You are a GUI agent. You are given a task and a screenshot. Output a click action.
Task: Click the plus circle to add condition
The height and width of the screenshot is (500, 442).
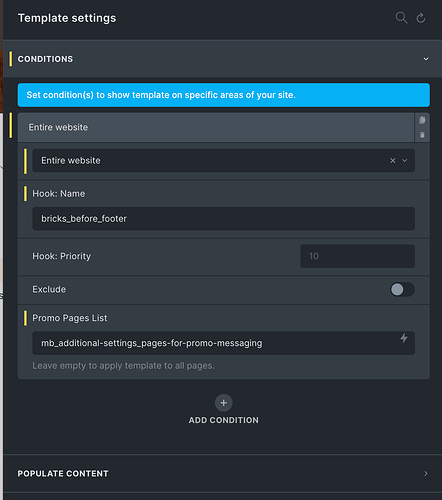[x=223, y=403]
